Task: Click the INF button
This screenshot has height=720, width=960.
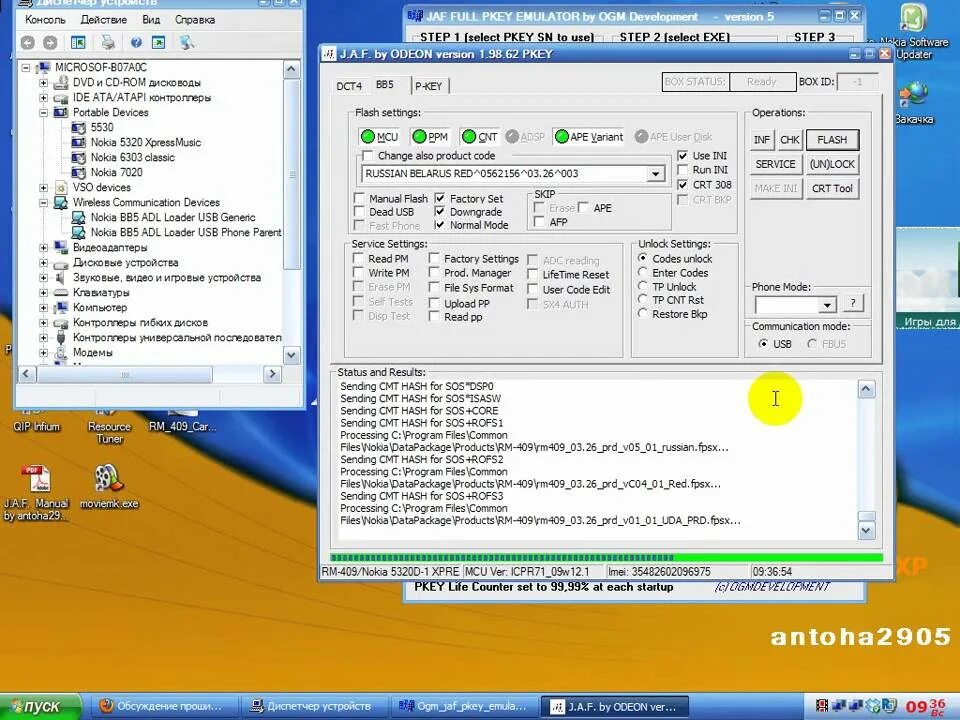Action: [762, 140]
